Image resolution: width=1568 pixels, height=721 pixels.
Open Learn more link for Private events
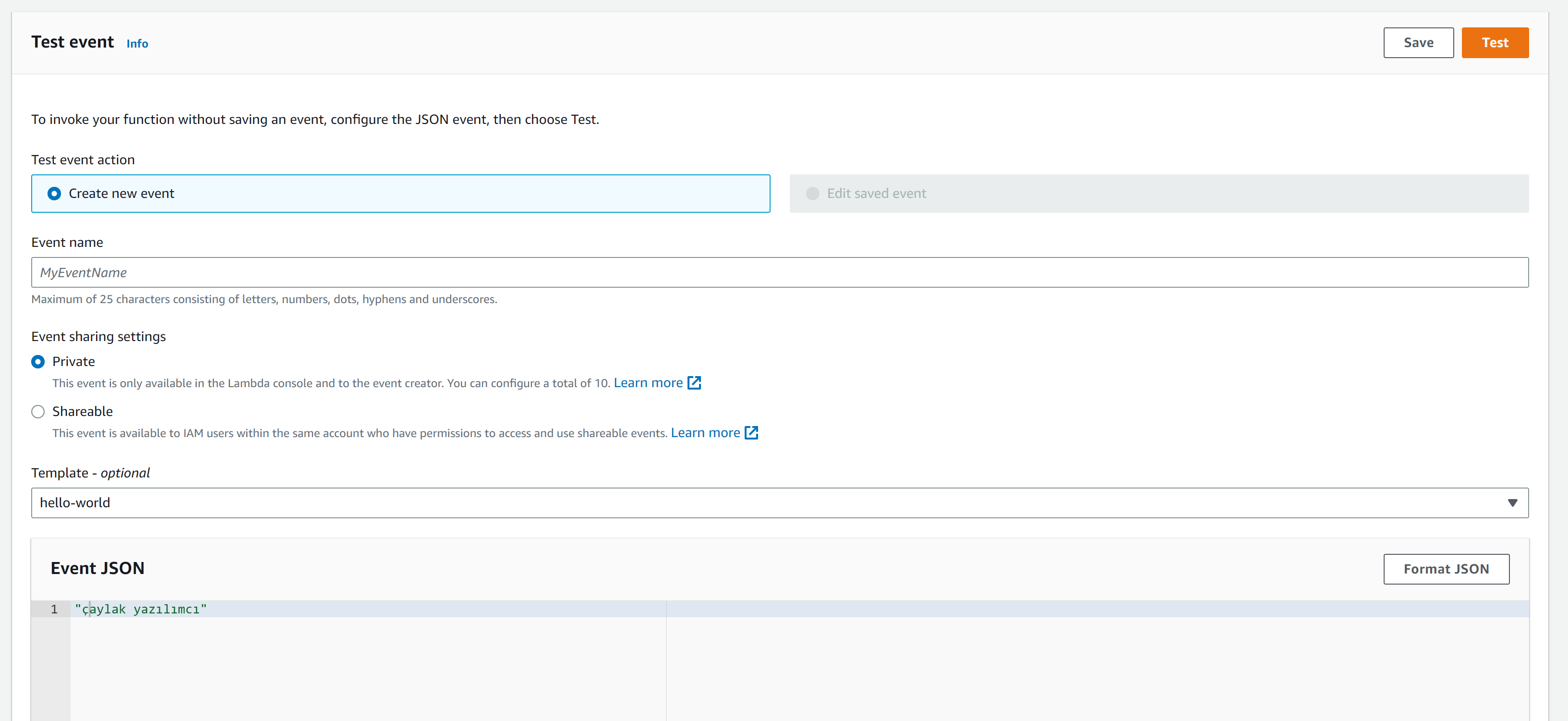(x=648, y=383)
